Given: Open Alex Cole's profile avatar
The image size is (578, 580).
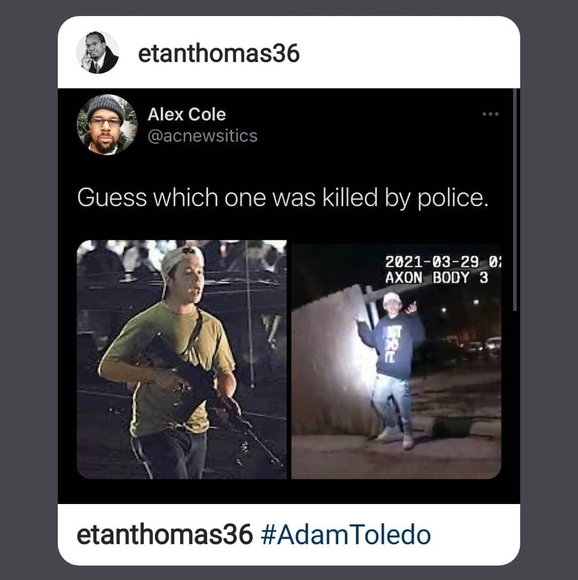Looking at the screenshot, I should pos(107,124).
